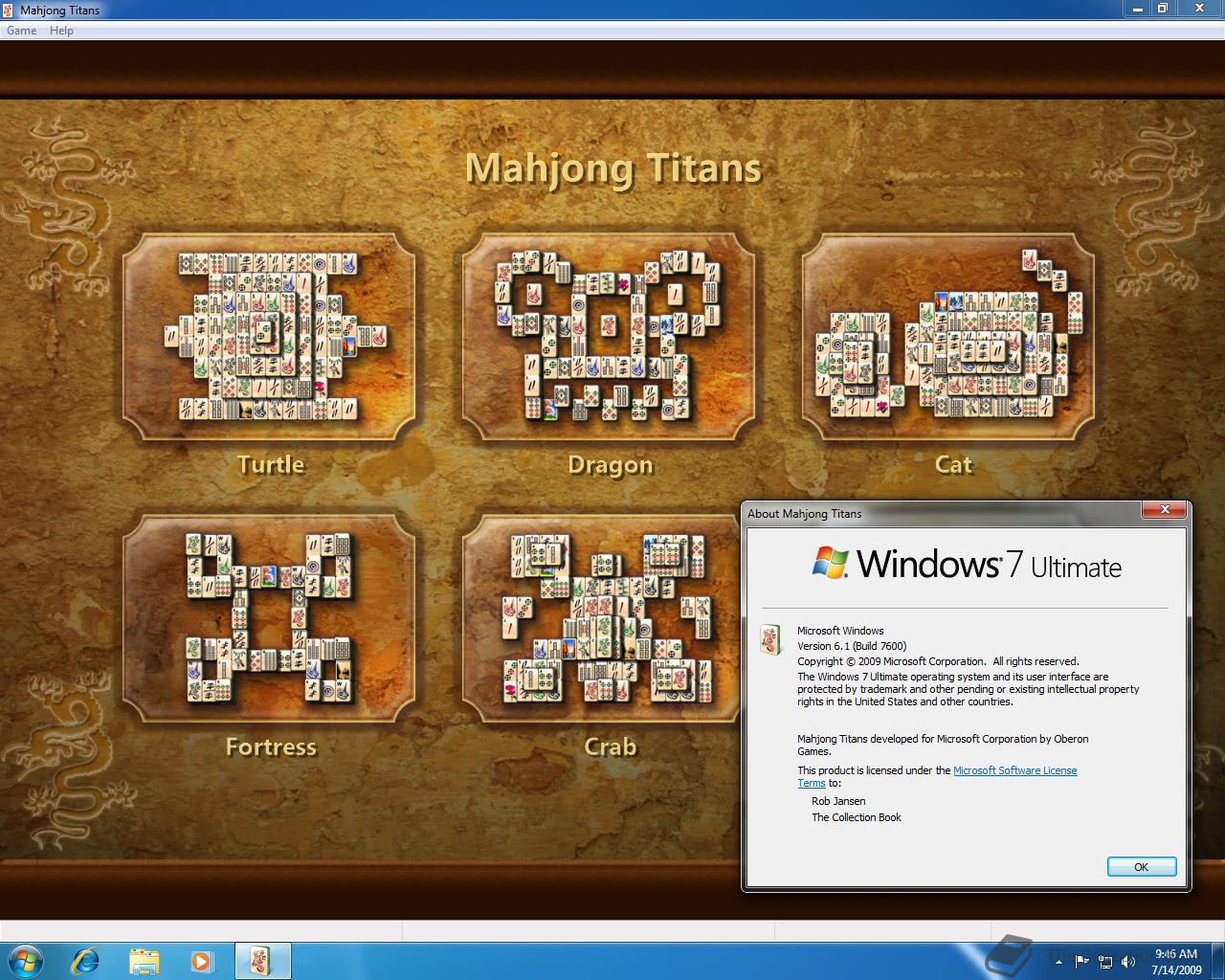Click the Windows flag logo in About dialog
This screenshot has height=980, width=1225.
(831, 563)
